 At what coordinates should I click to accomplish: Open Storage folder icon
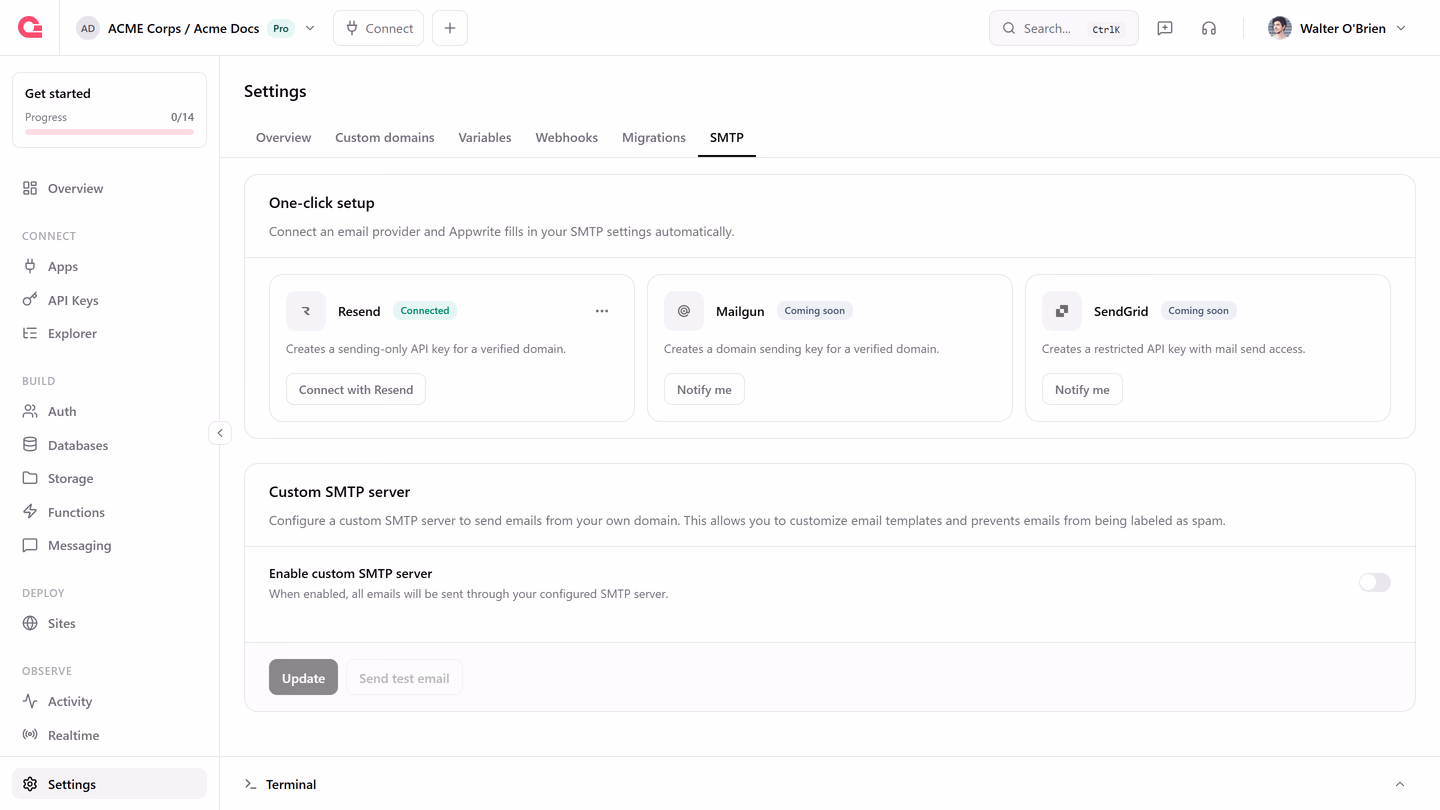pyautogui.click(x=30, y=478)
